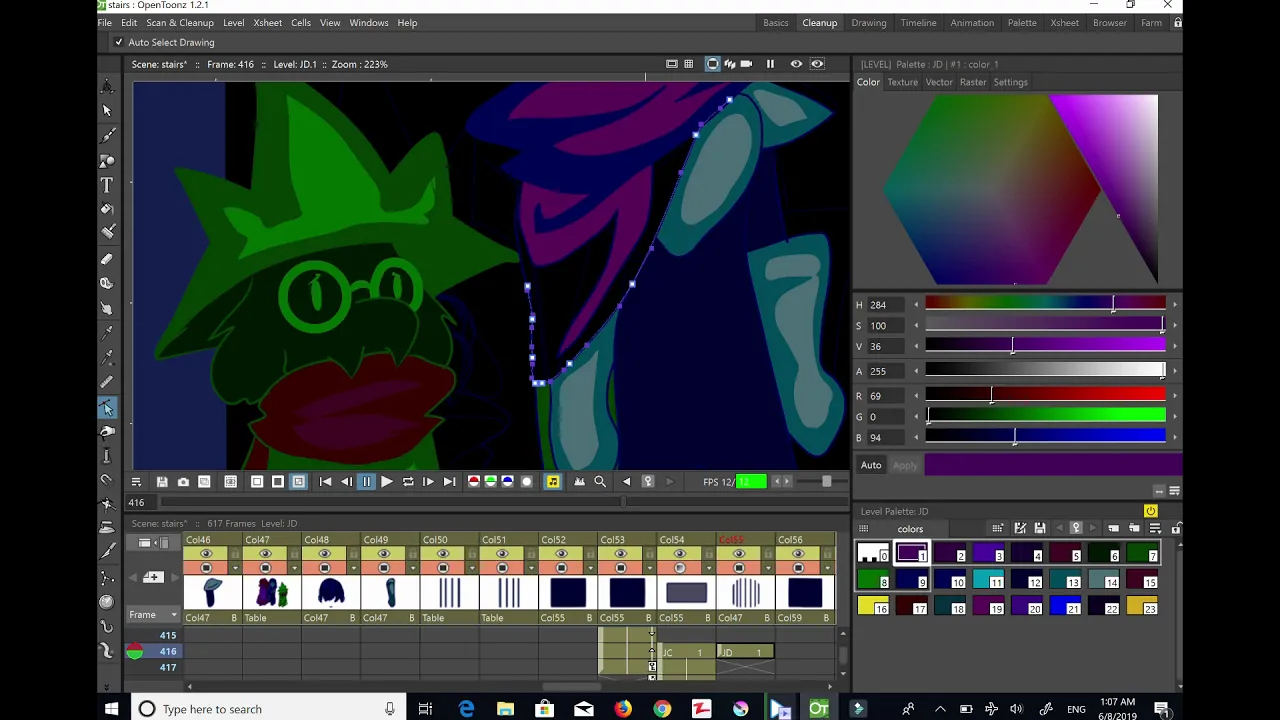Select the Magnet tool
The image size is (1280, 720).
(107, 480)
